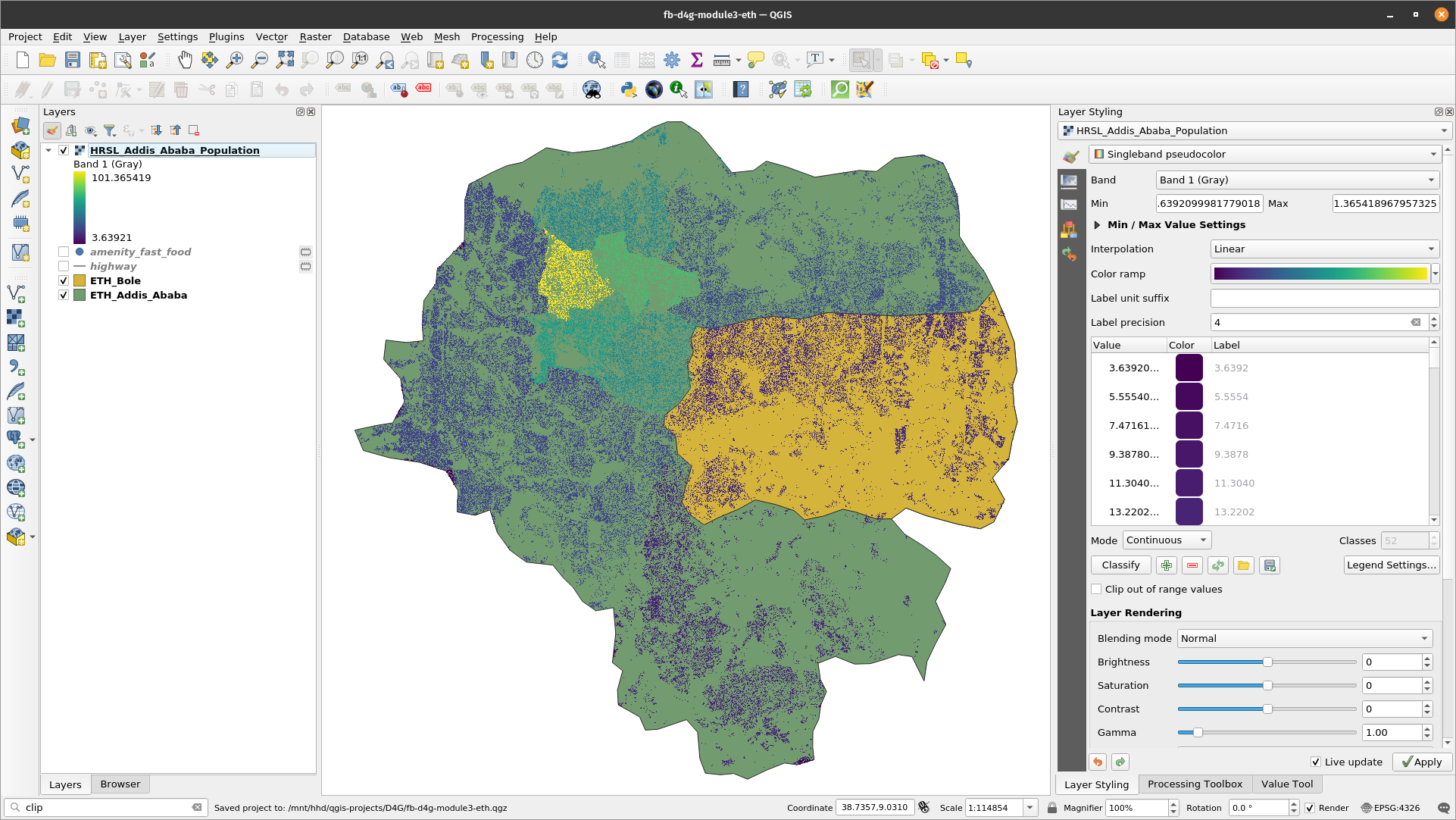Open the Python Console icon

click(628, 89)
